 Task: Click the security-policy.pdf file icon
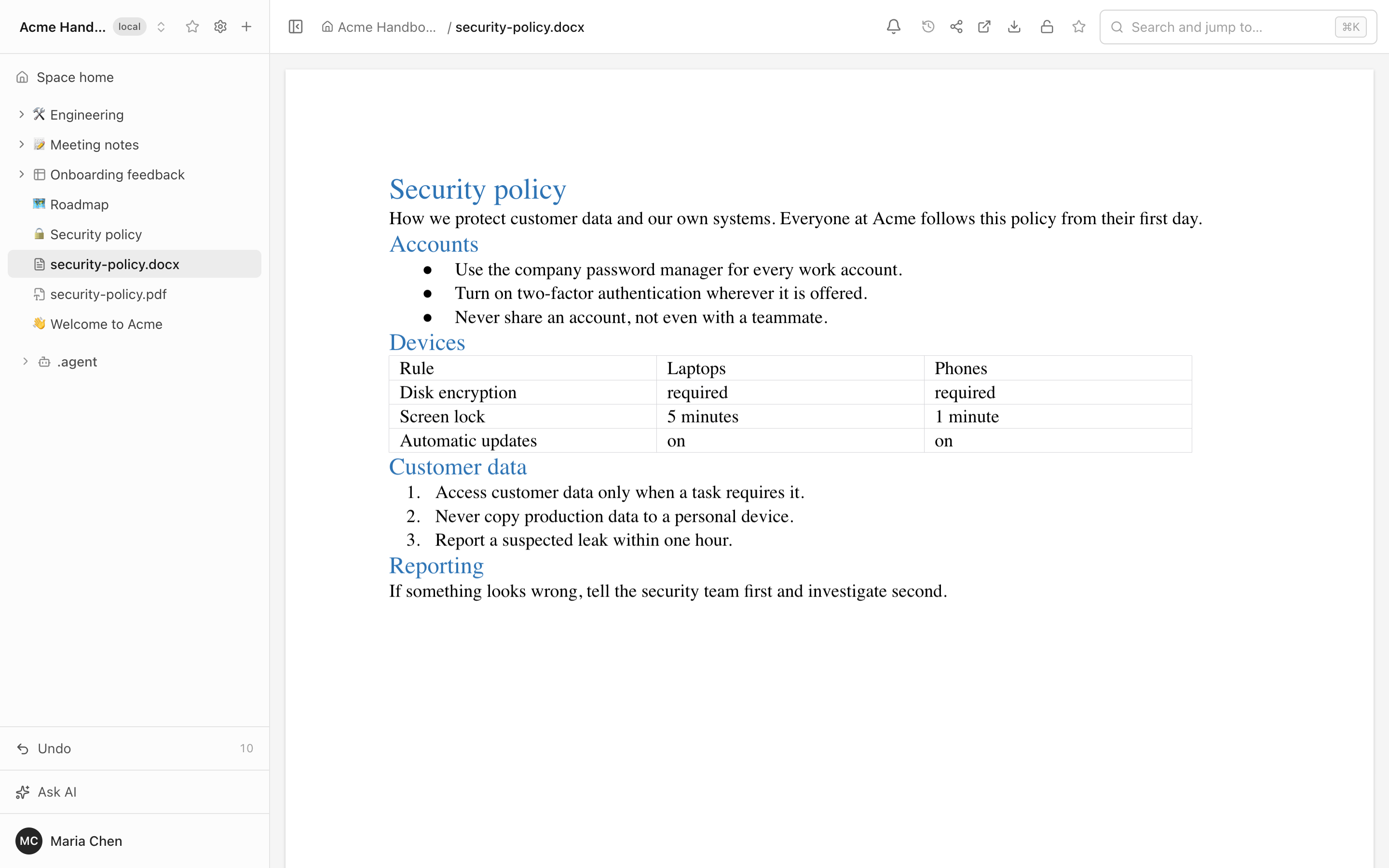(x=39, y=294)
